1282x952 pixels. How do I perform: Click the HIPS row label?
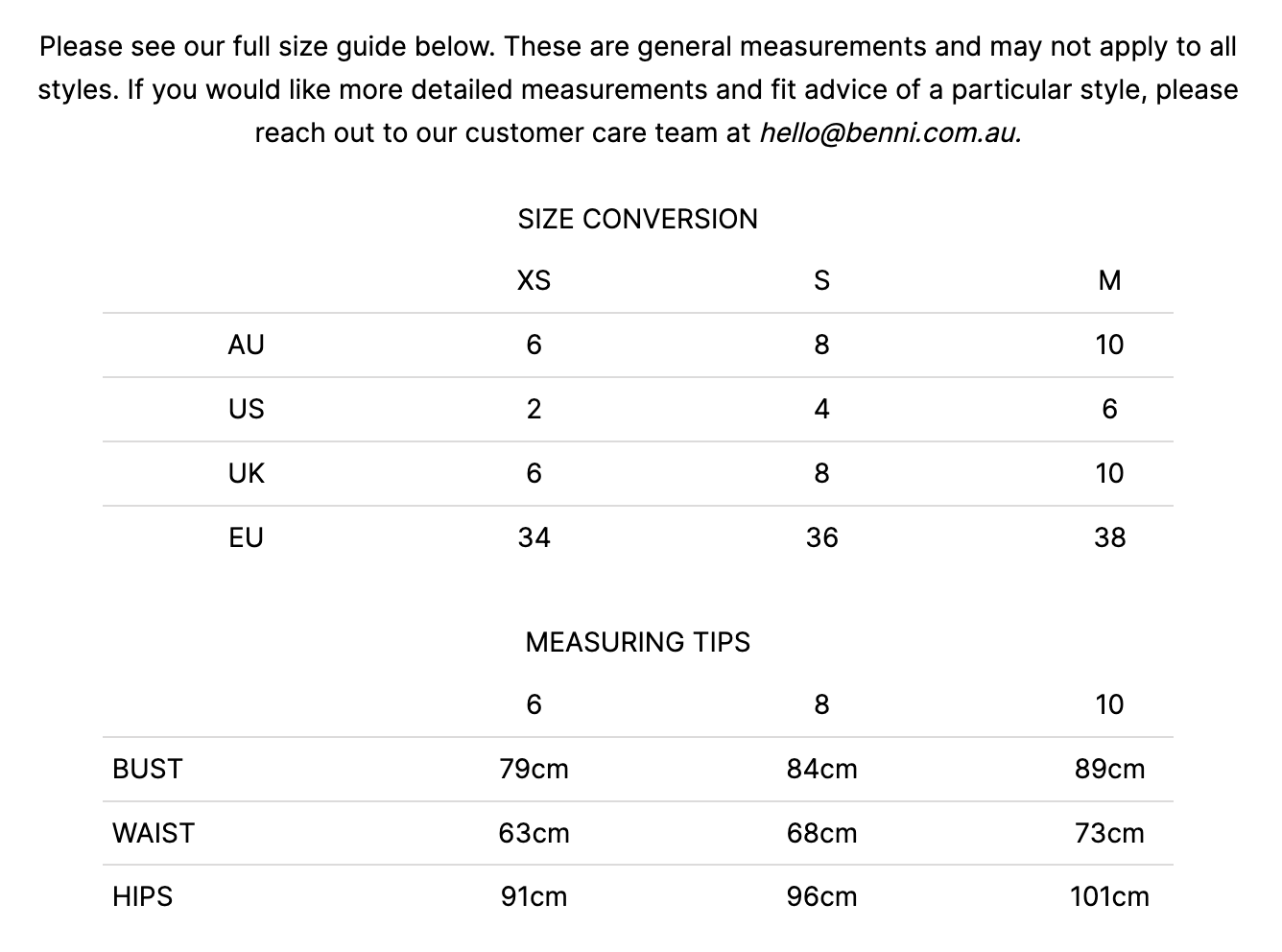[x=143, y=896]
